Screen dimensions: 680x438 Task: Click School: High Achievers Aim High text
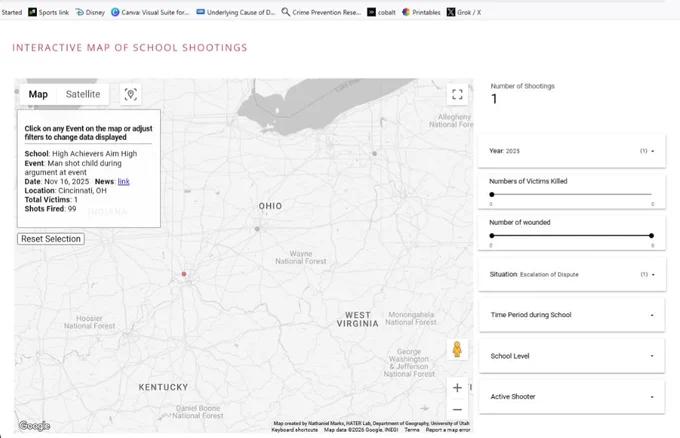pos(81,154)
